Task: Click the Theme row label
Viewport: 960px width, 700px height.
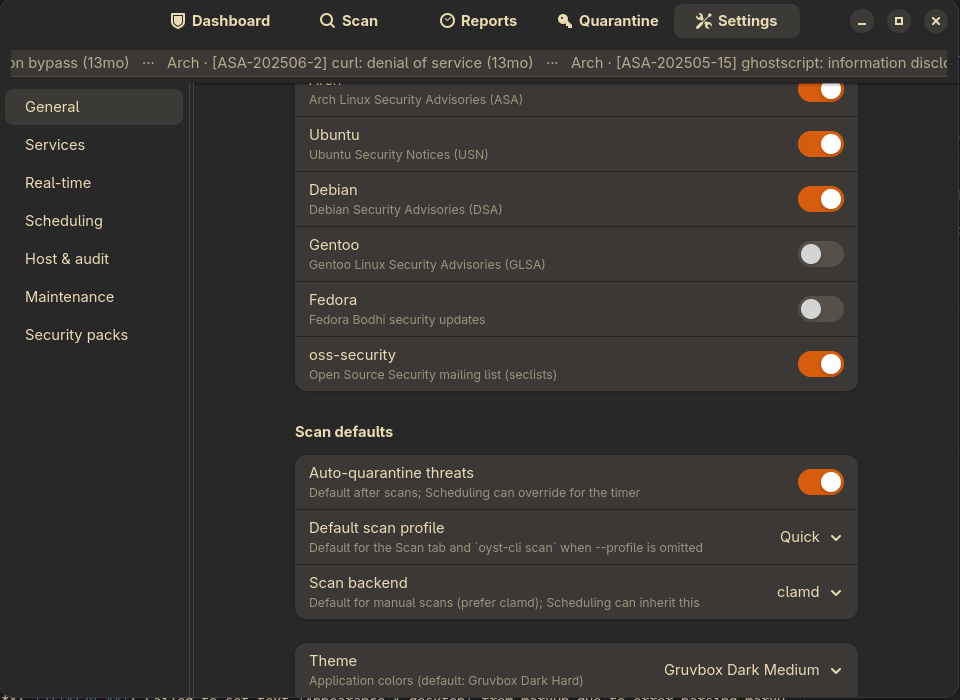Action: [333, 661]
